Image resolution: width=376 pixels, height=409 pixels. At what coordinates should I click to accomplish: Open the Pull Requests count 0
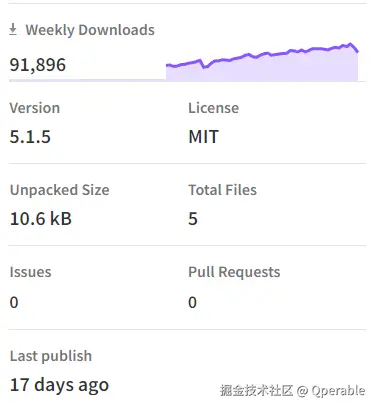(193, 302)
